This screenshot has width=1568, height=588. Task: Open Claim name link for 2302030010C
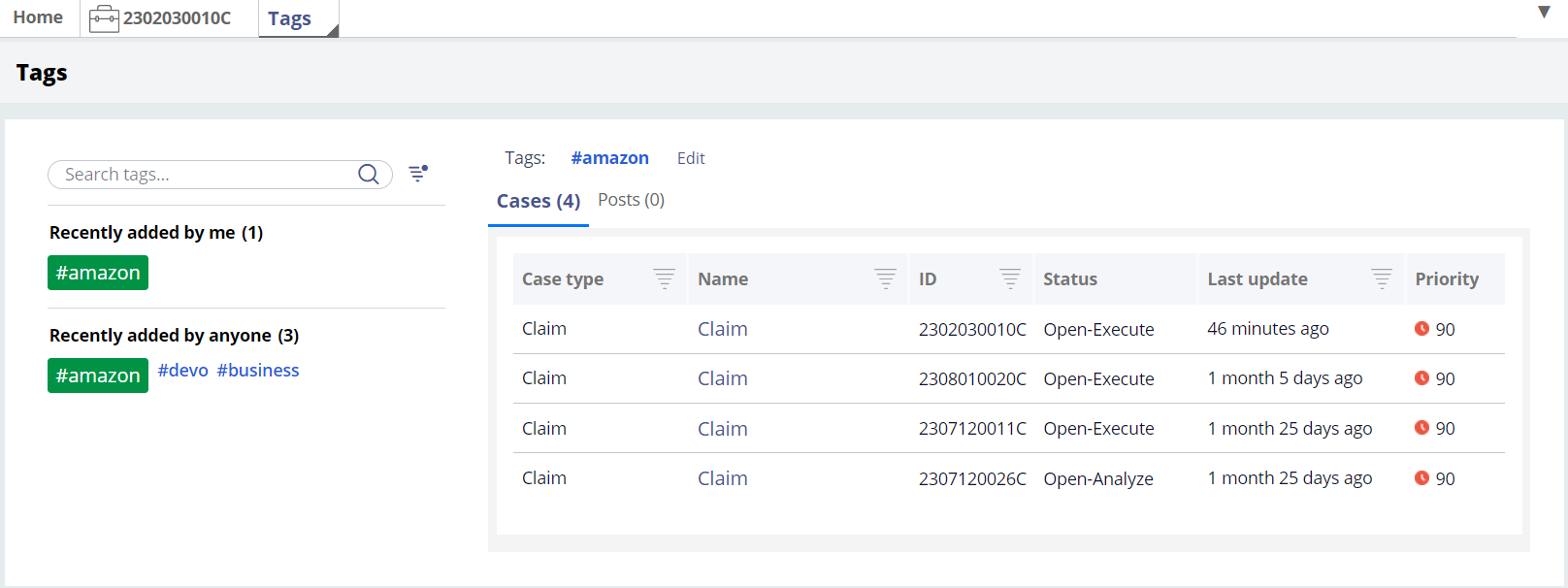(723, 329)
